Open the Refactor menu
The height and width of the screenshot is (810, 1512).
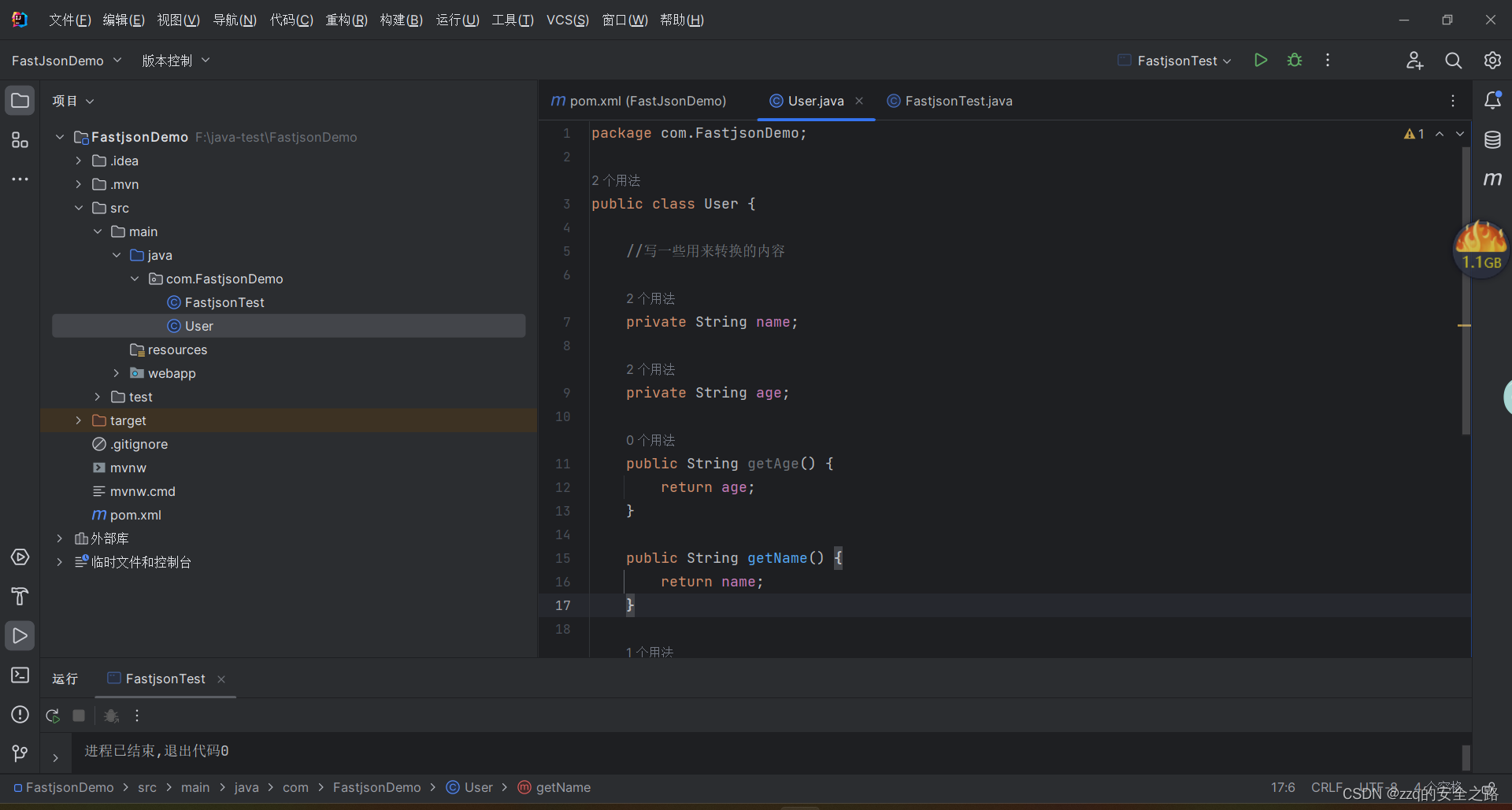pyautogui.click(x=346, y=20)
